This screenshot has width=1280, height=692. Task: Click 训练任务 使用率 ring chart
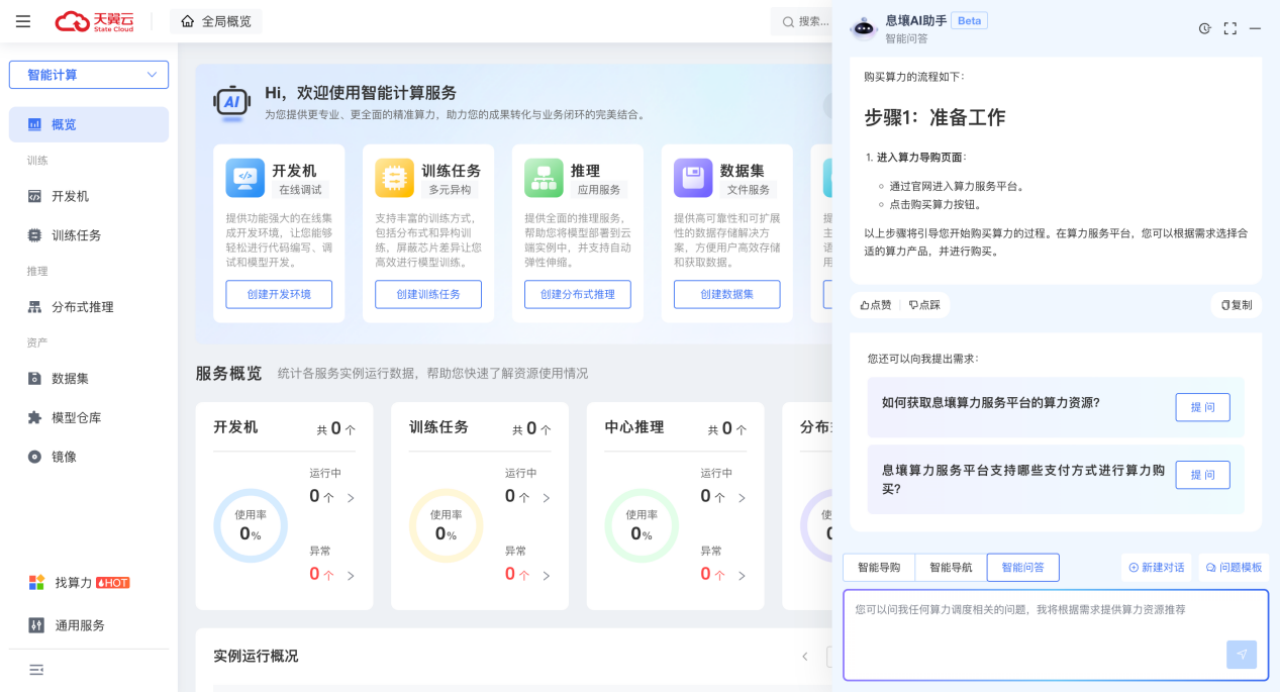446,526
